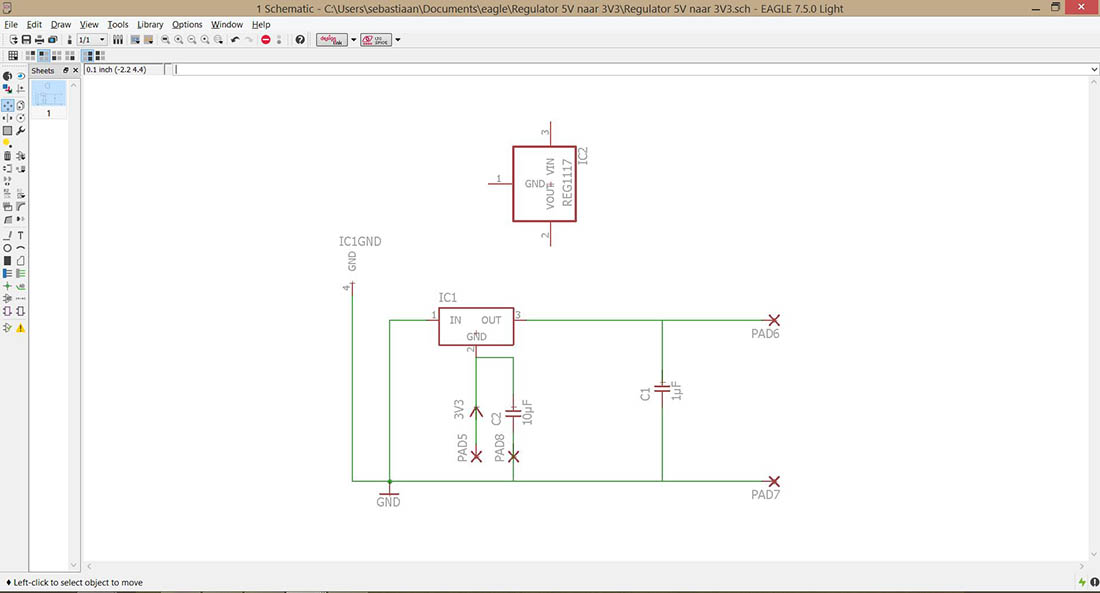Viewport: 1100px width, 593px height.
Task: Open the CAM processor icon
Action: 52,40
